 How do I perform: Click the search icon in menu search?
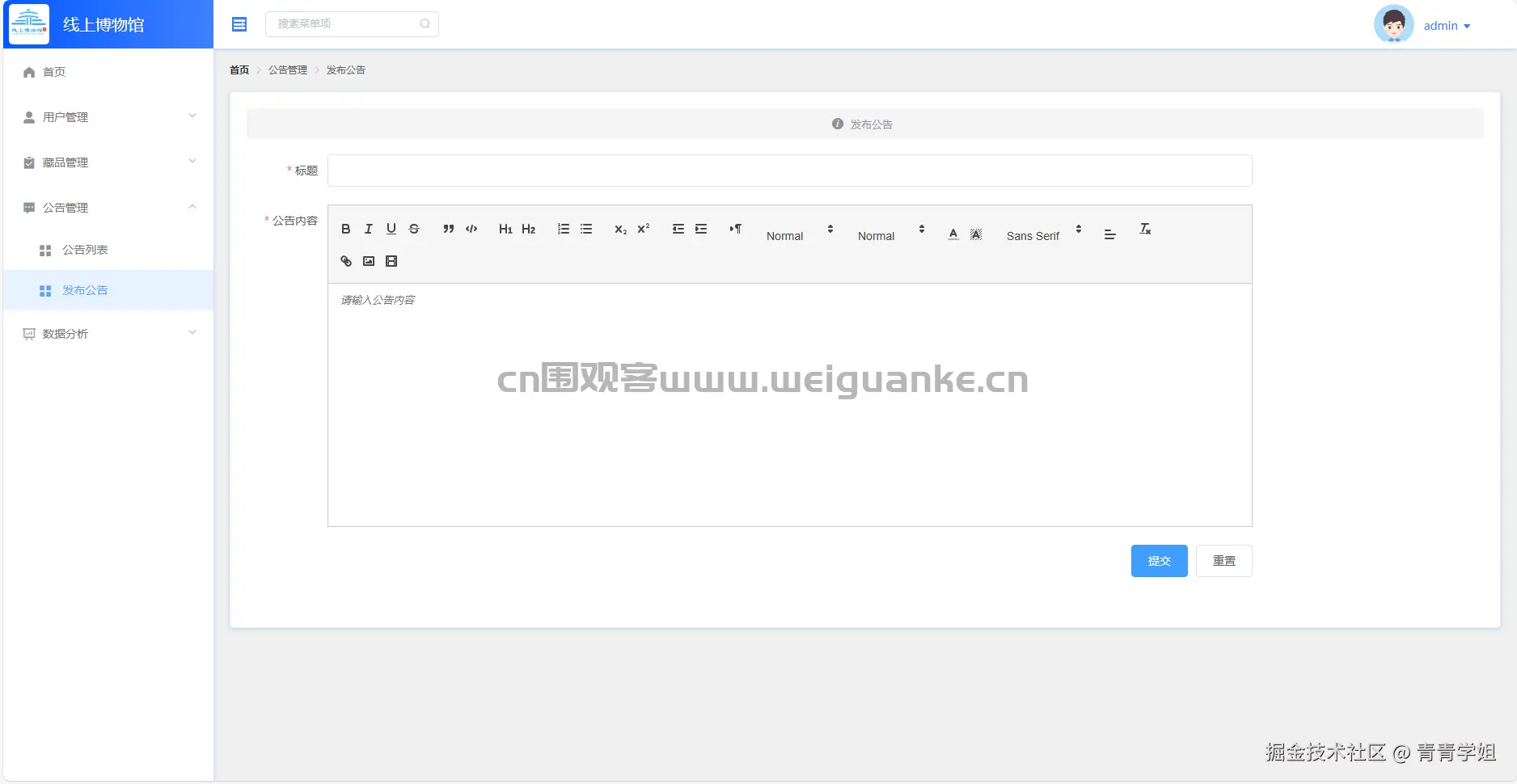point(425,23)
